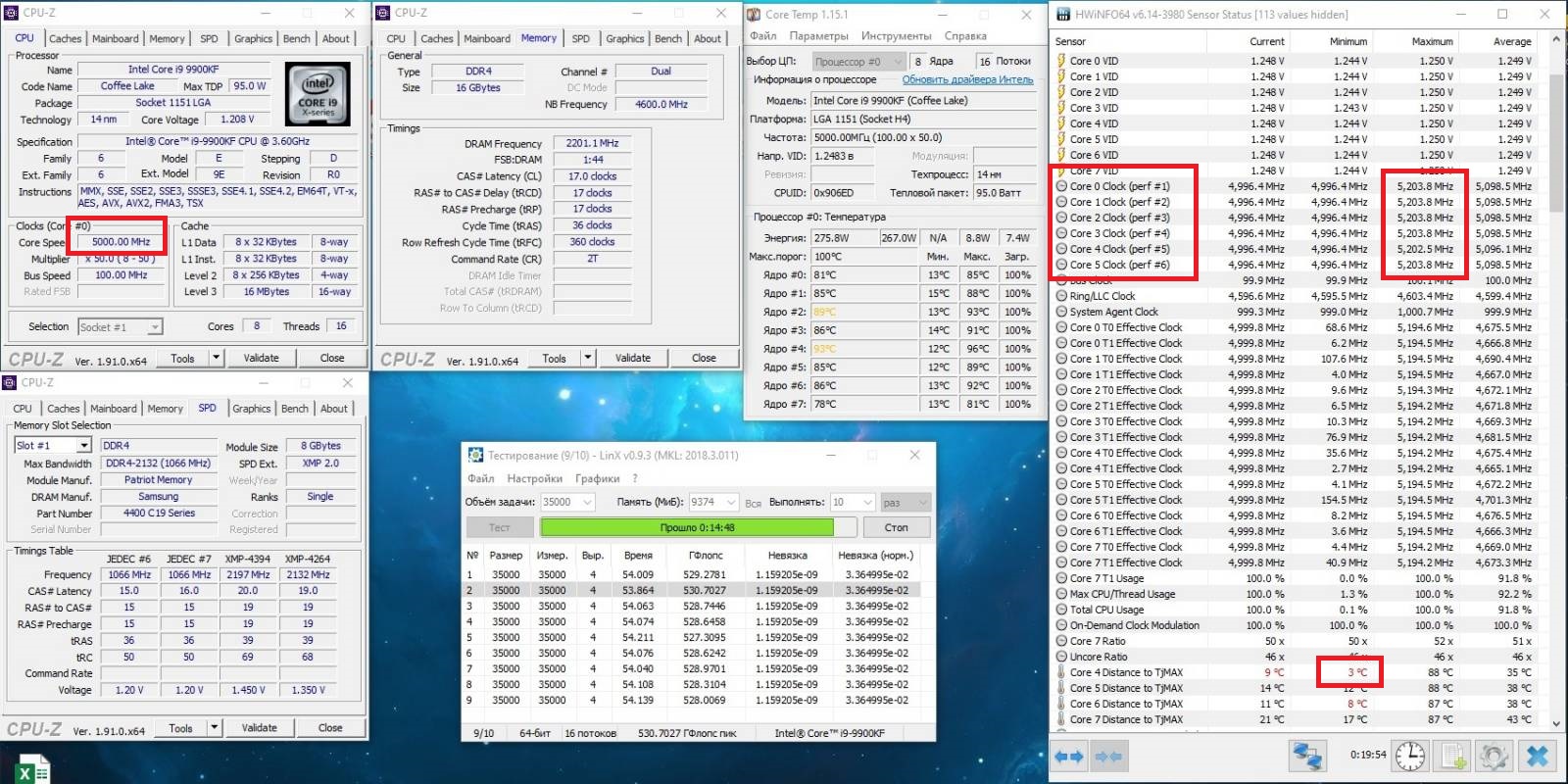
Task: Click icon beside System Agent Clock
Action: click(1061, 312)
